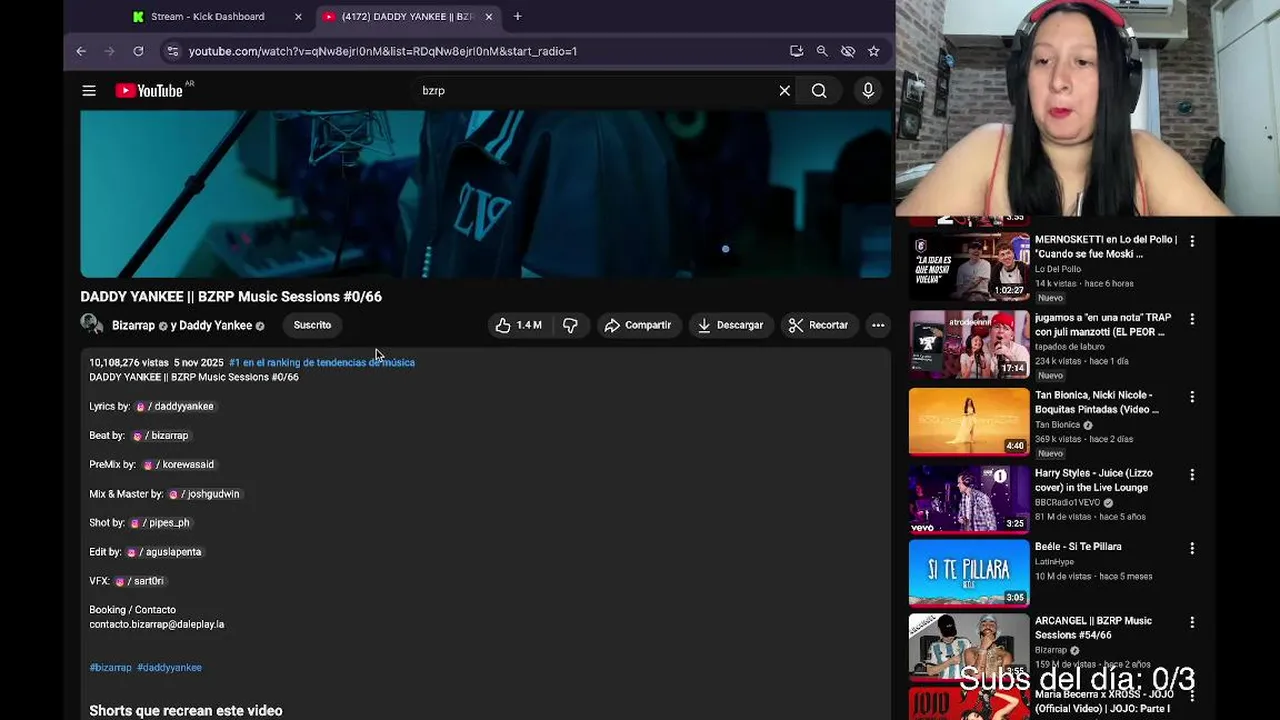This screenshot has height=720, width=1280.
Task: Click the magnifying glass search button
Action: [819, 91]
